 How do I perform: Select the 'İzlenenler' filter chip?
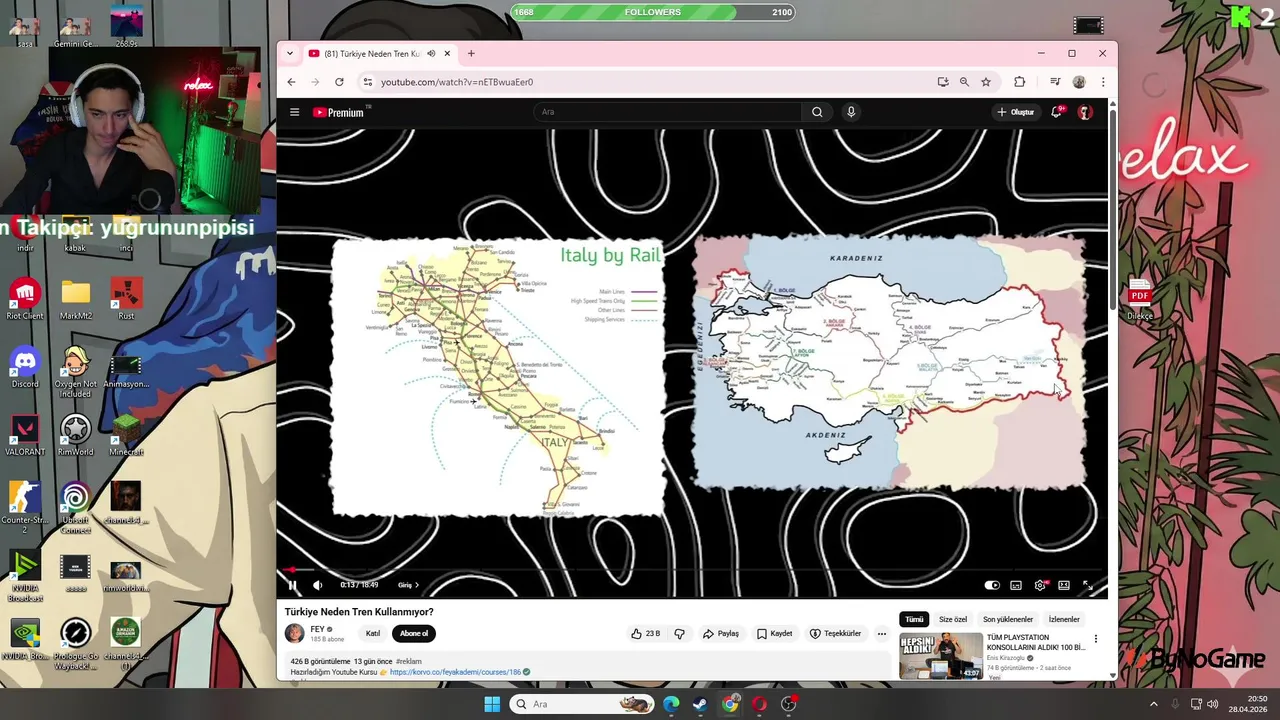click(x=1064, y=619)
